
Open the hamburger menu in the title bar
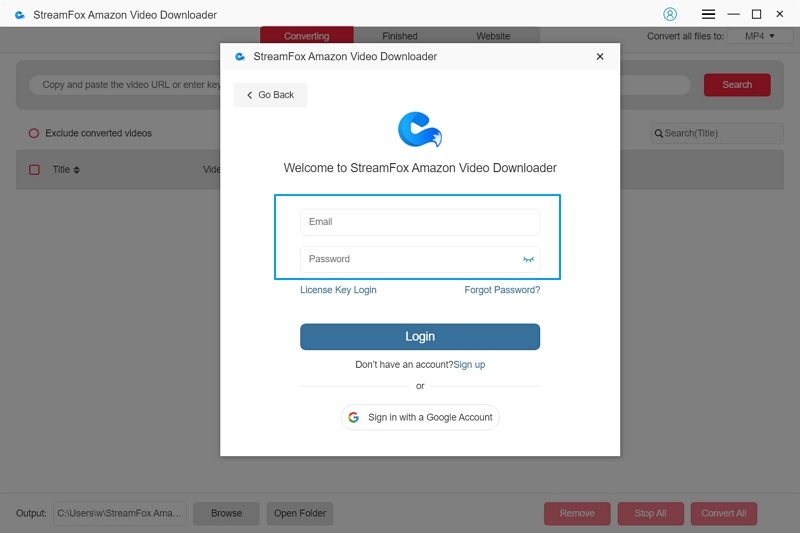pyautogui.click(x=708, y=14)
